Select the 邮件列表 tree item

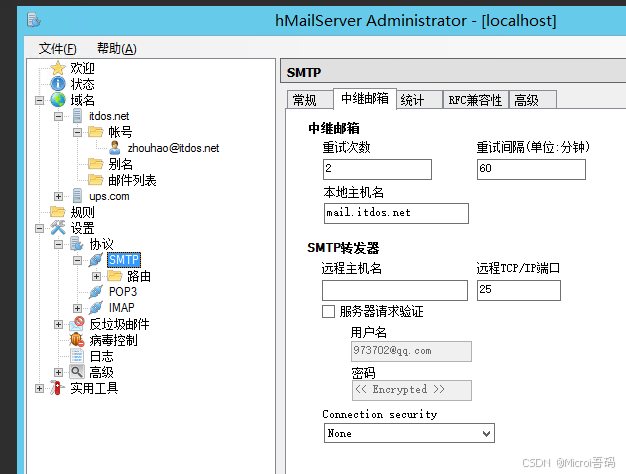click(x=132, y=180)
